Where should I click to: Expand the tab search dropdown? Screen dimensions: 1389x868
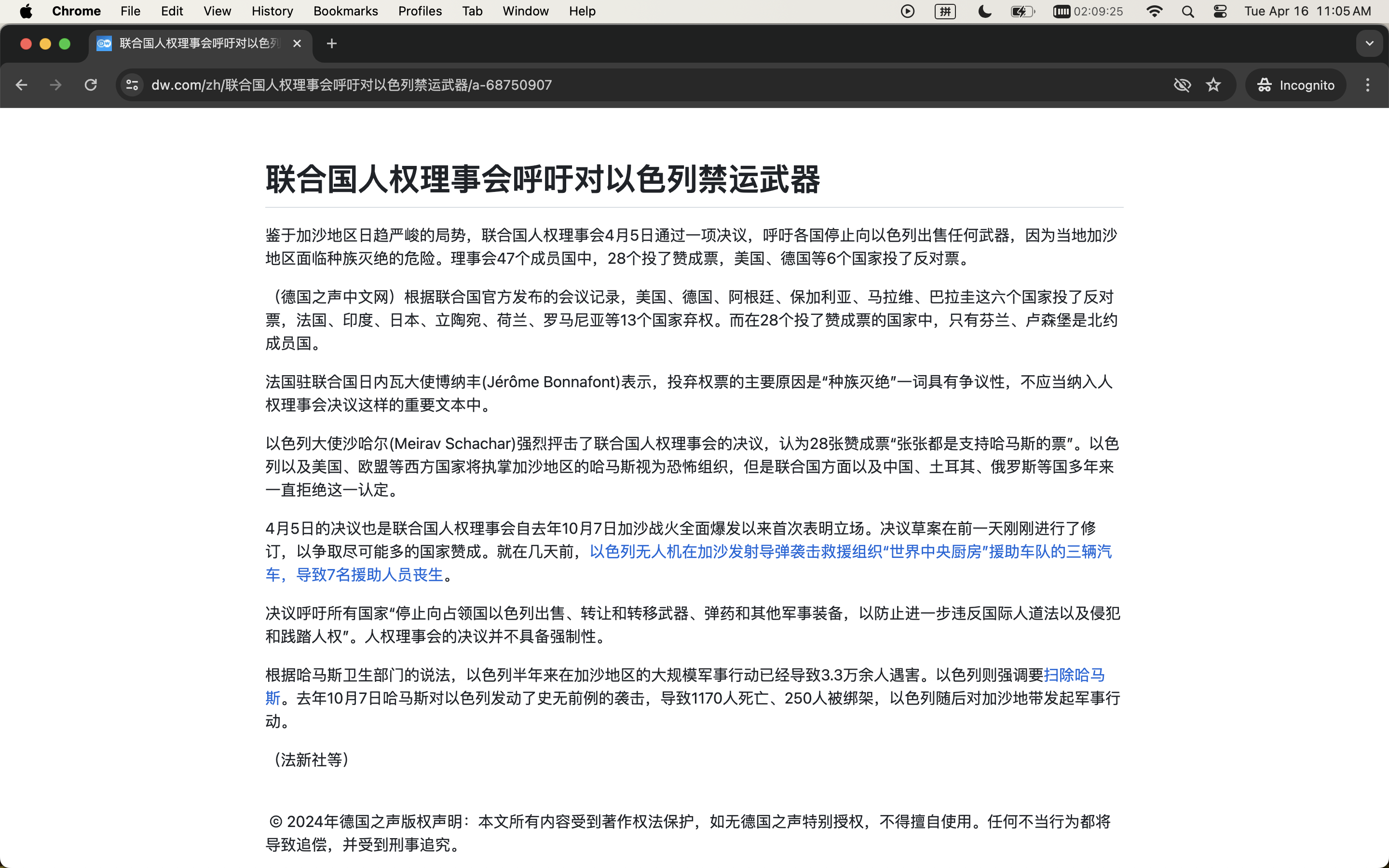pyautogui.click(x=1369, y=43)
